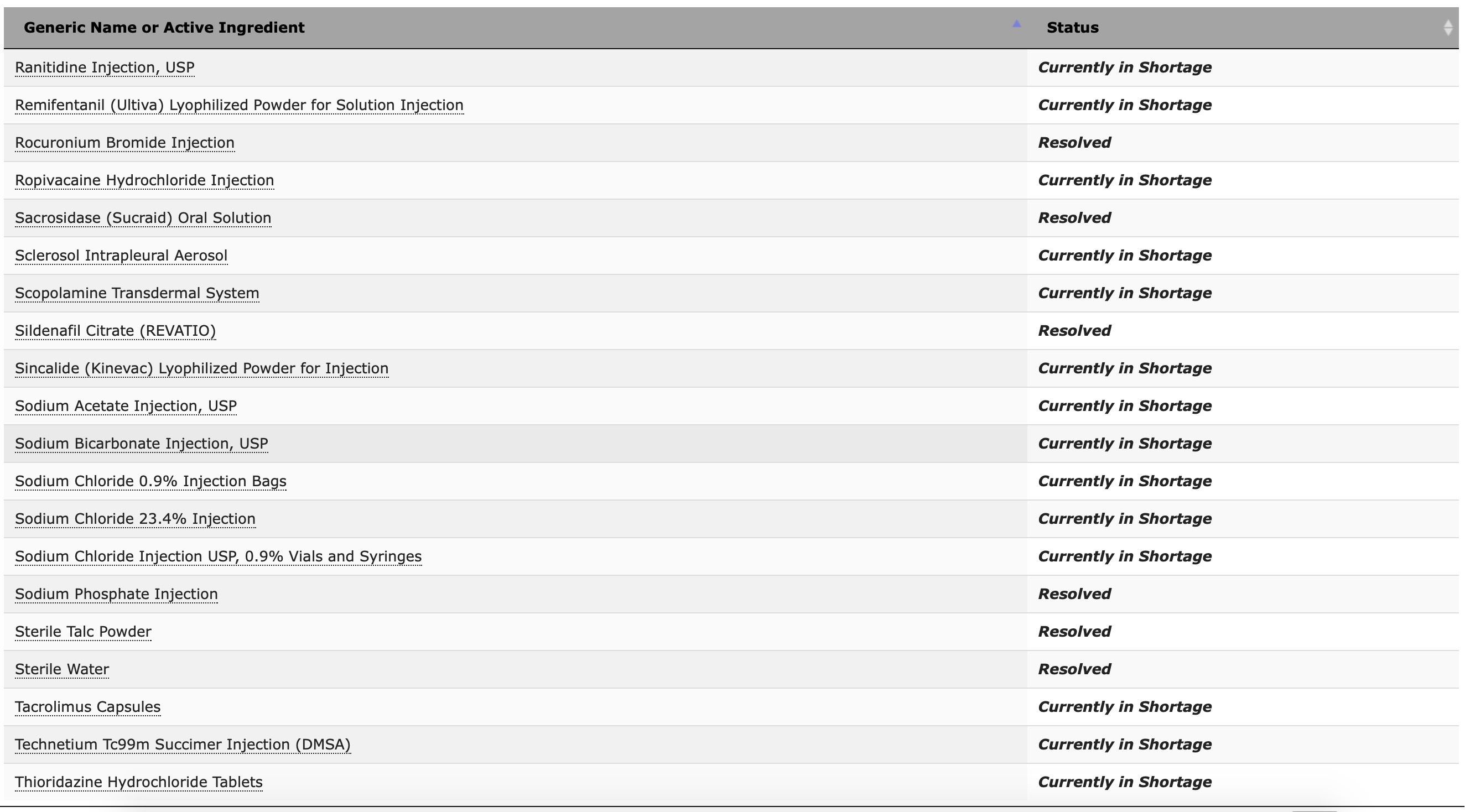Open Sodium Bicarbonate Injection, USP link

(142, 444)
